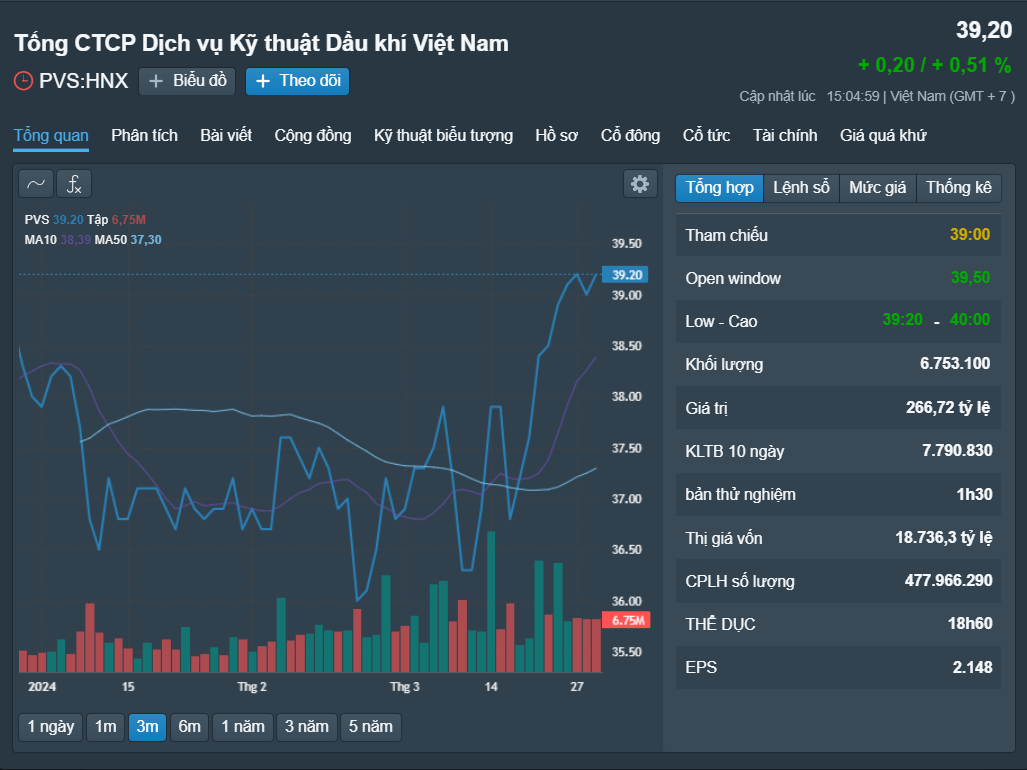Image resolution: width=1027 pixels, height=770 pixels.
Task: Choose the 3 năm chart range
Action: tap(307, 727)
